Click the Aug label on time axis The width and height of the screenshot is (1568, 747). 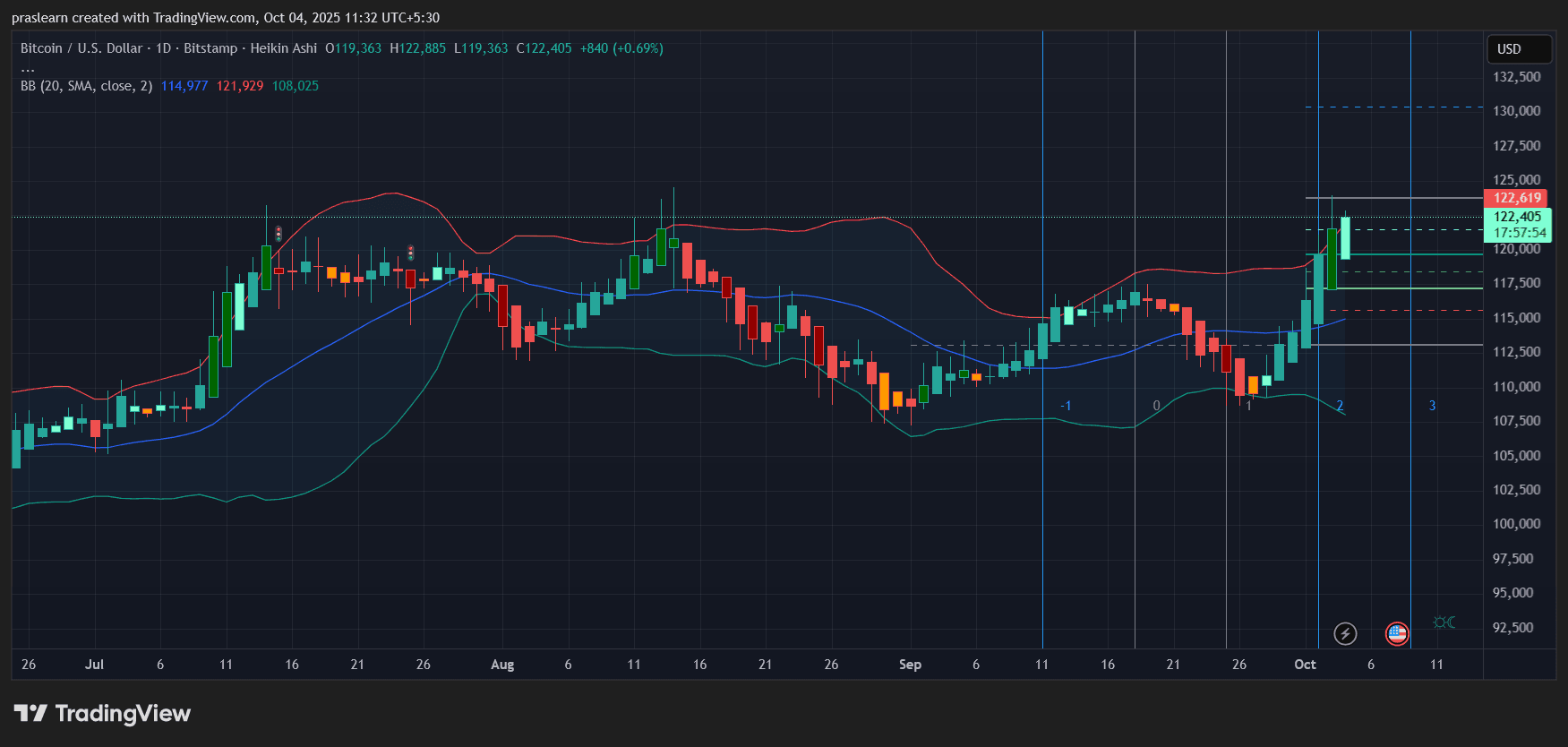pyautogui.click(x=502, y=665)
